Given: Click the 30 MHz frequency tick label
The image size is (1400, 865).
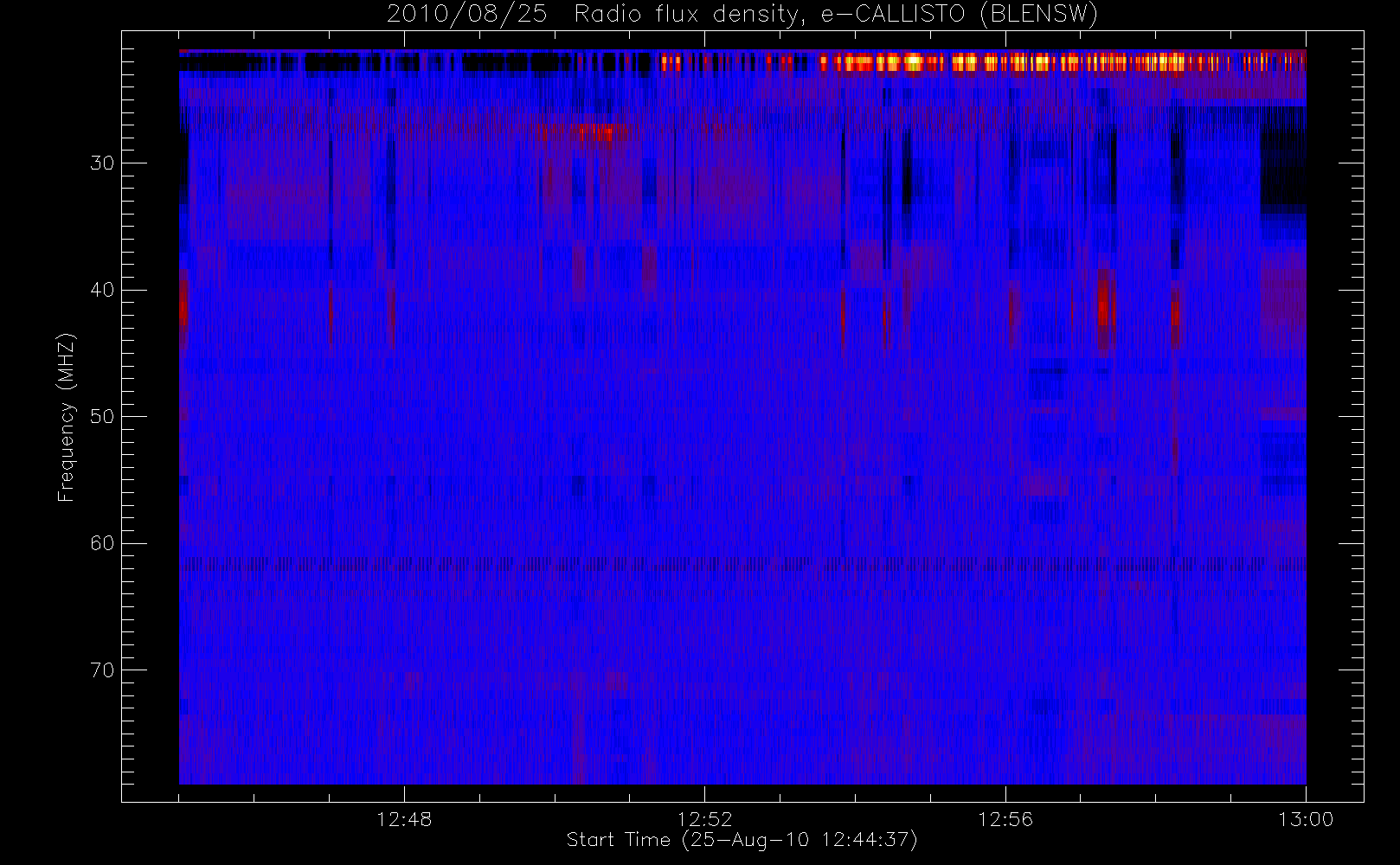Looking at the screenshot, I should pyautogui.click(x=102, y=163).
